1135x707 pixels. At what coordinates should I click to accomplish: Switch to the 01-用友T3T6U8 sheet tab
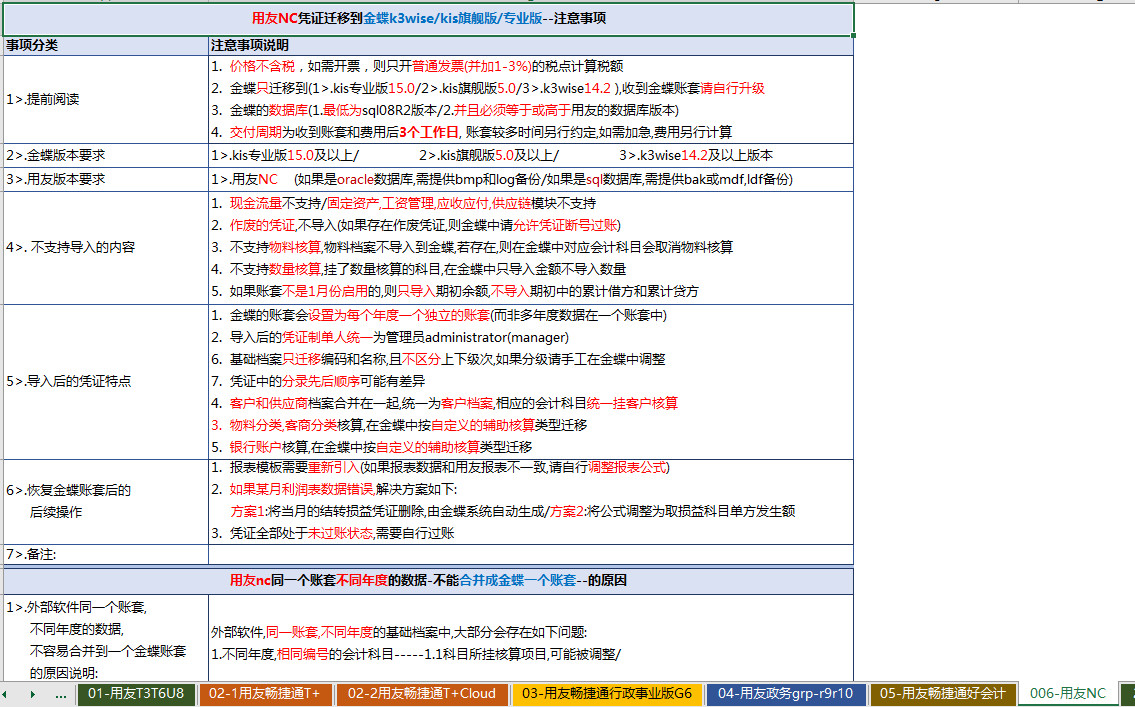(x=136, y=694)
